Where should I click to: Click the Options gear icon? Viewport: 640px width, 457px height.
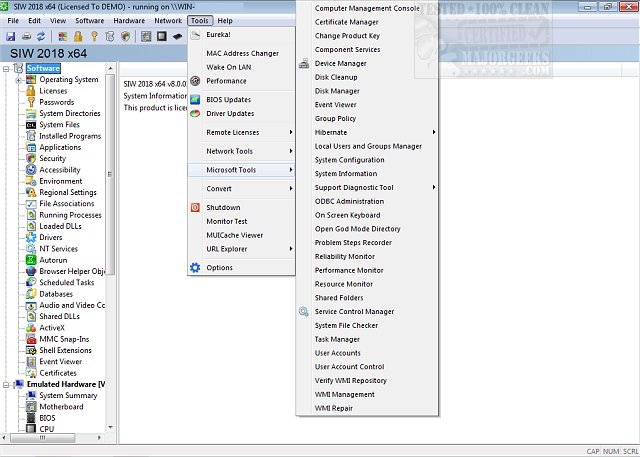(196, 267)
